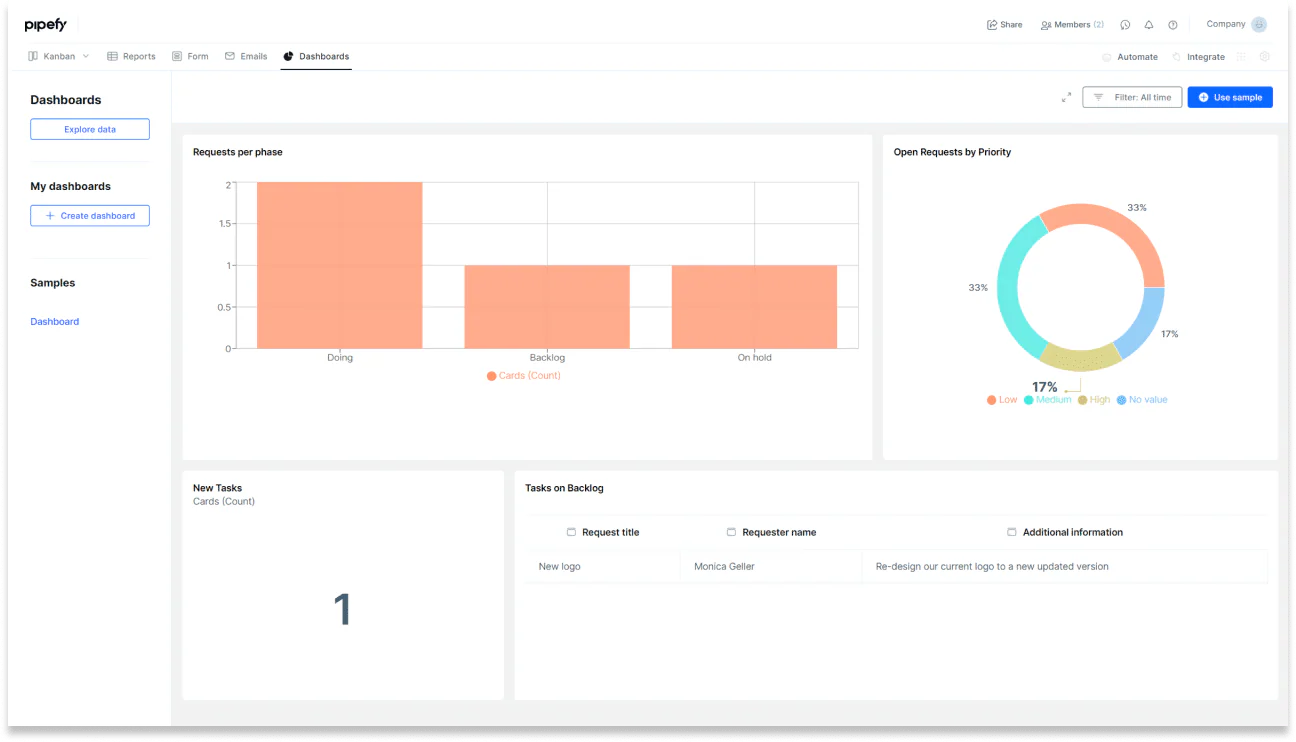
Task: Open the help question mark icon
Action: click(x=1173, y=25)
